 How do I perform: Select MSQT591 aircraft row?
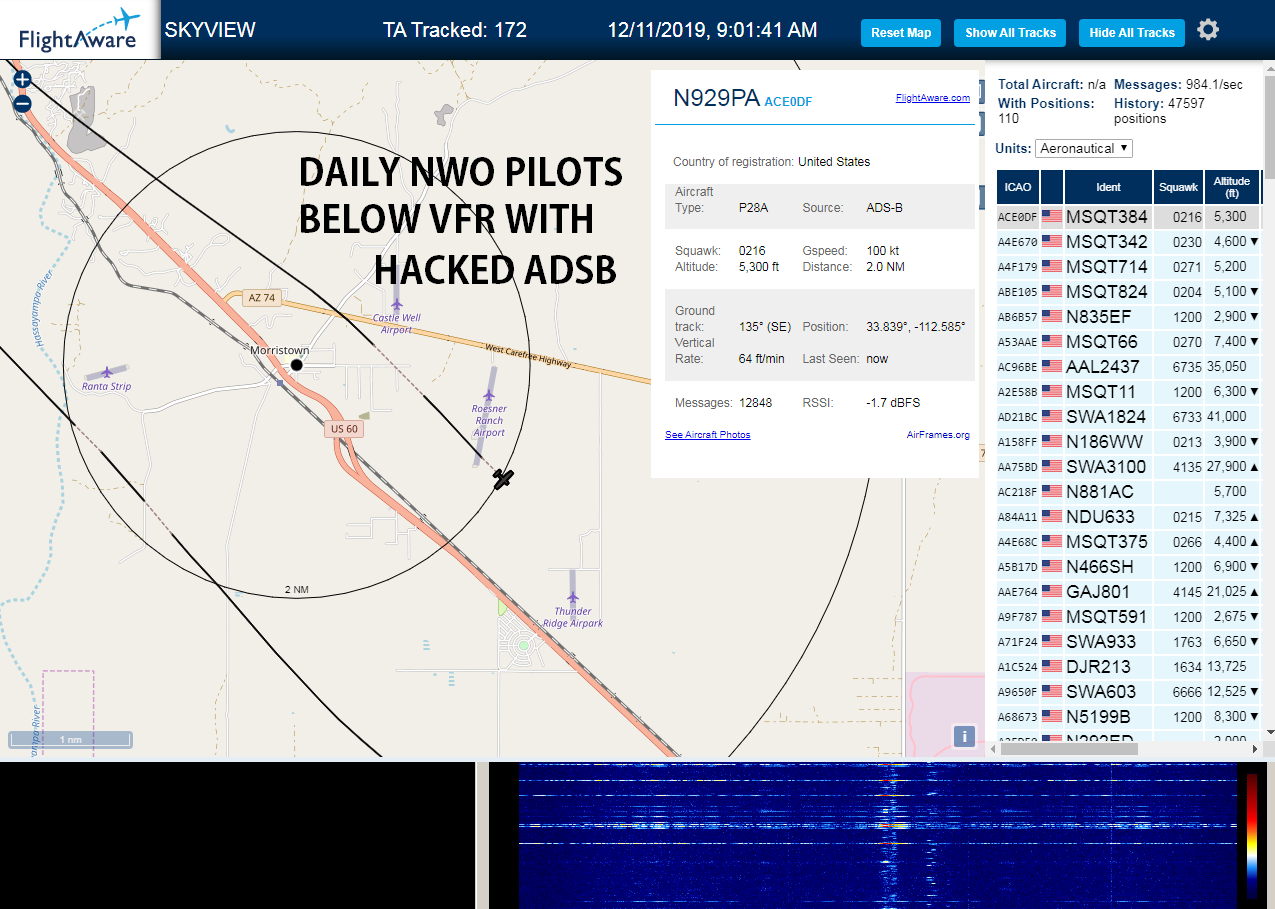[1129, 616]
